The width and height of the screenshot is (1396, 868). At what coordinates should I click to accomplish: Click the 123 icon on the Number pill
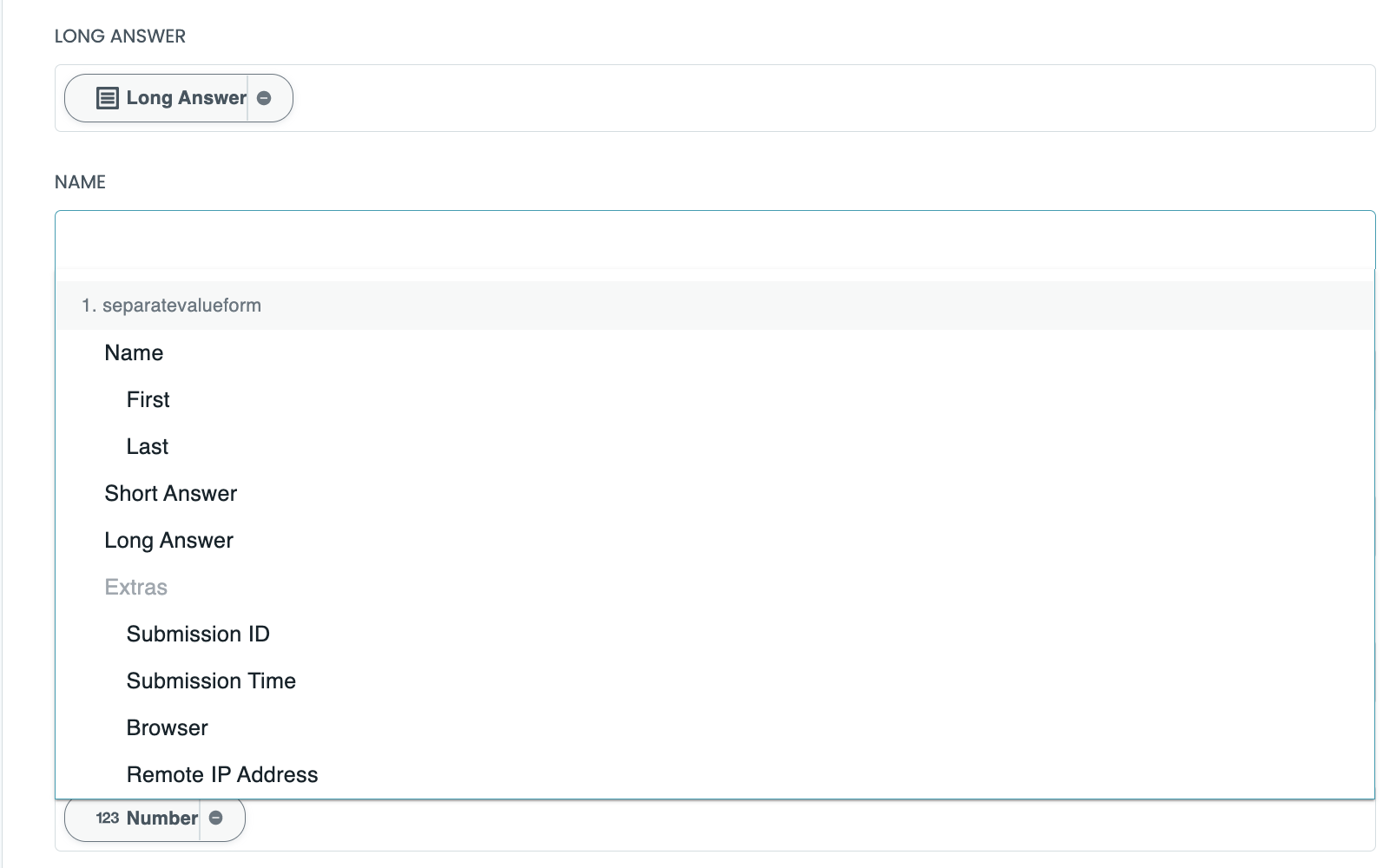click(x=108, y=818)
